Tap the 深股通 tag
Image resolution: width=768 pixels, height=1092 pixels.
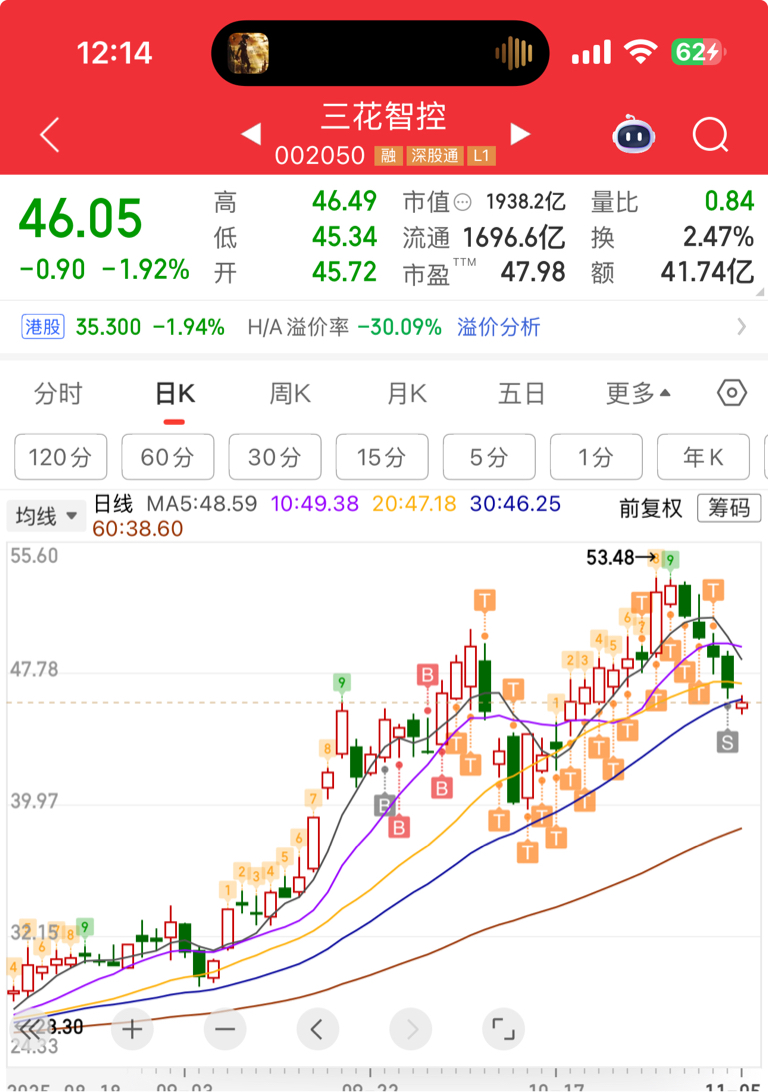click(x=434, y=155)
